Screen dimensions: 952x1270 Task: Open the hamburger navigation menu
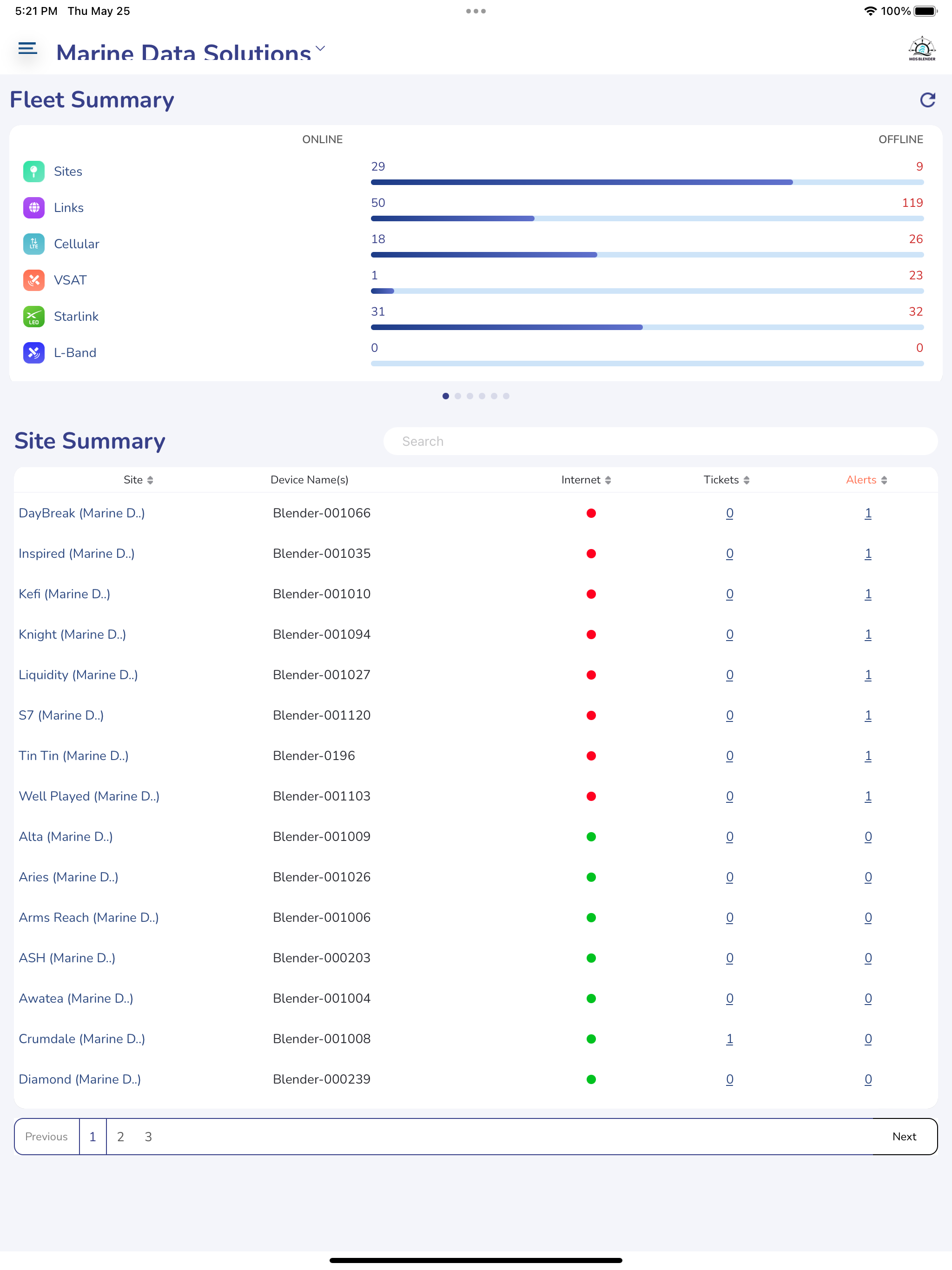coord(27,48)
